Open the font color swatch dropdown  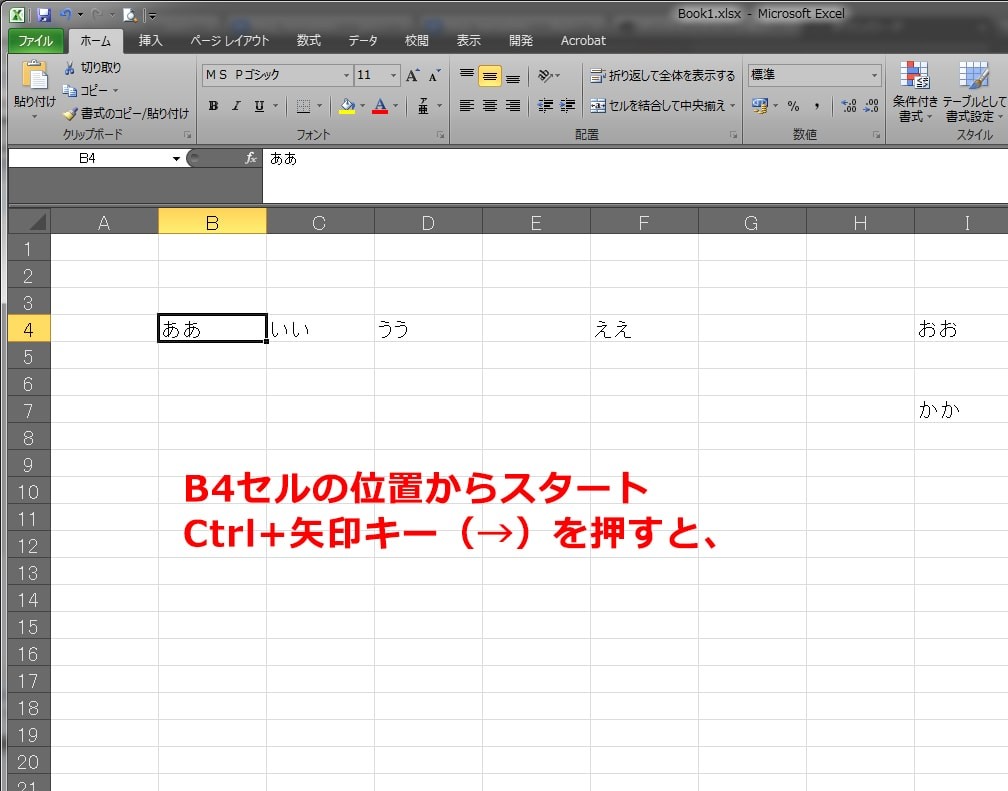(x=396, y=106)
